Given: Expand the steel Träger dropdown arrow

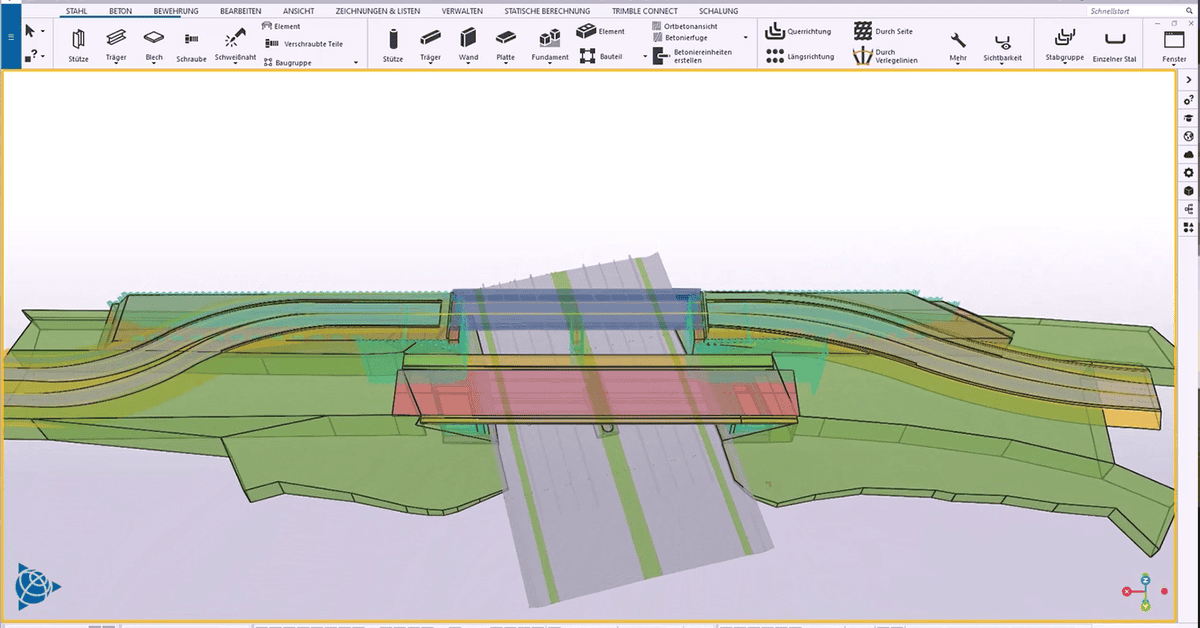Looking at the screenshot, I should (116, 66).
